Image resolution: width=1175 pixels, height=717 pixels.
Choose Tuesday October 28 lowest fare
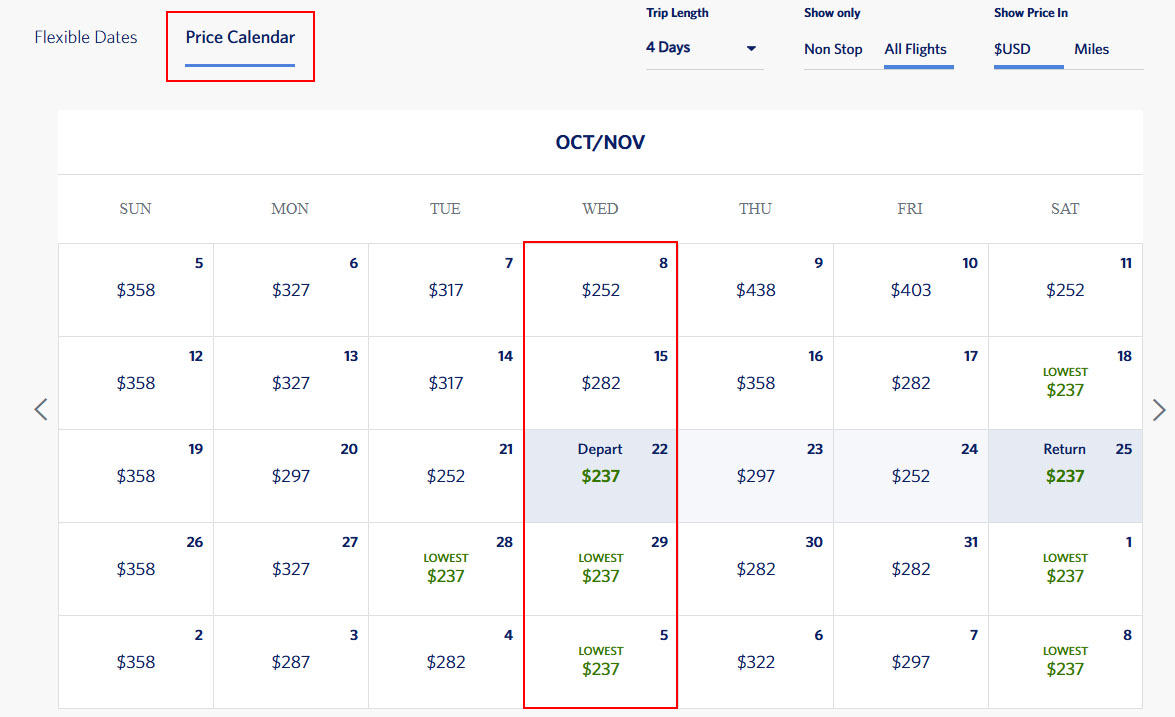click(446, 570)
